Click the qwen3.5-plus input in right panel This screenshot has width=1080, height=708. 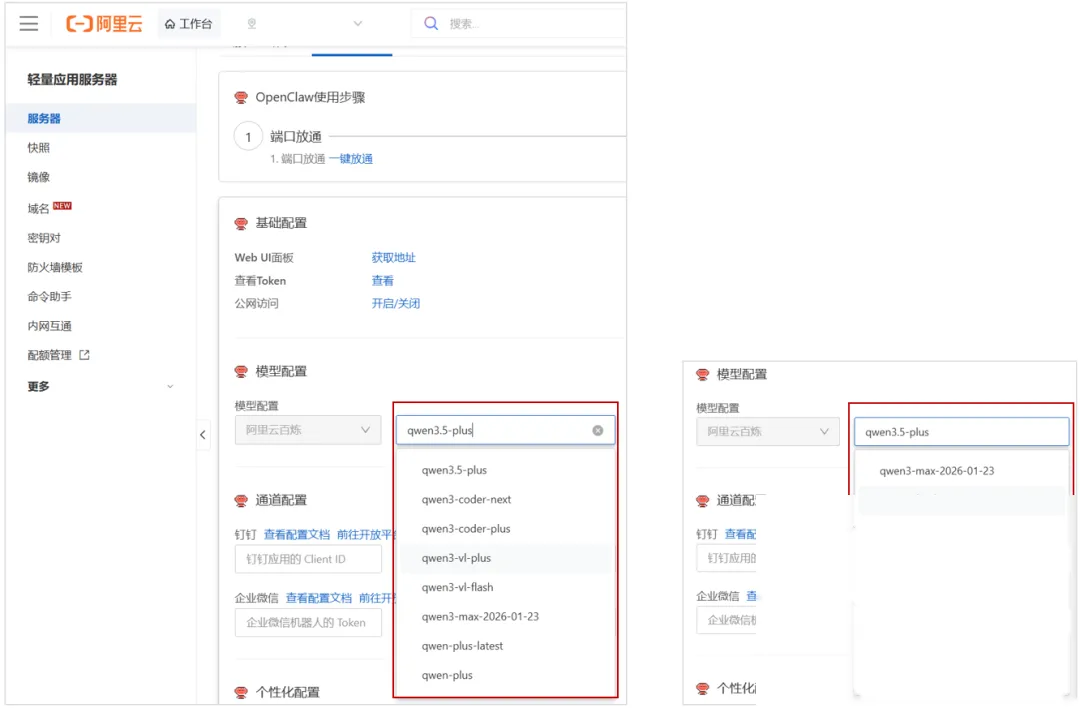pos(962,432)
